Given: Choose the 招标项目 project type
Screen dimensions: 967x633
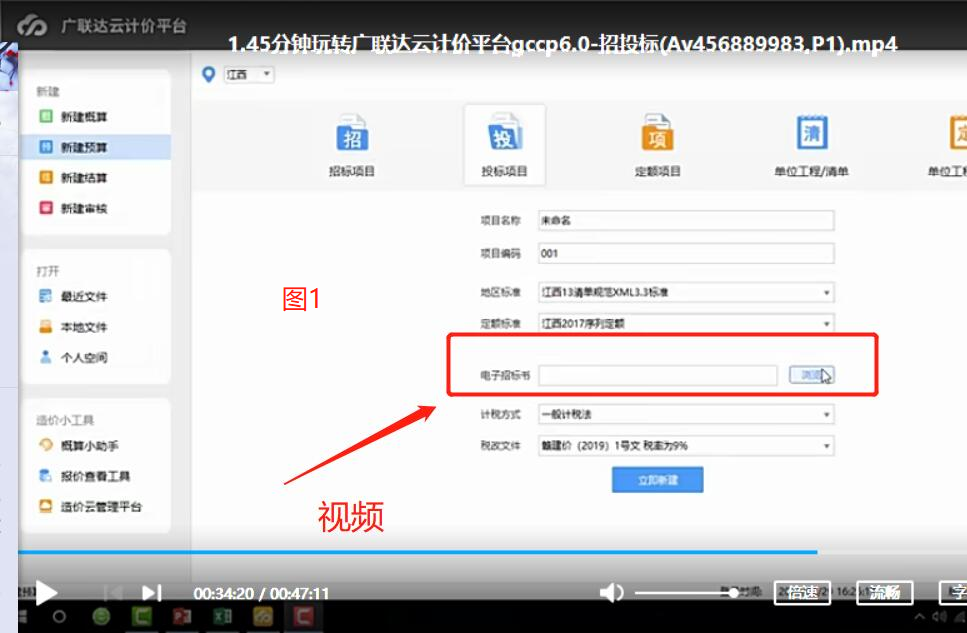Looking at the screenshot, I should pyautogui.click(x=352, y=146).
